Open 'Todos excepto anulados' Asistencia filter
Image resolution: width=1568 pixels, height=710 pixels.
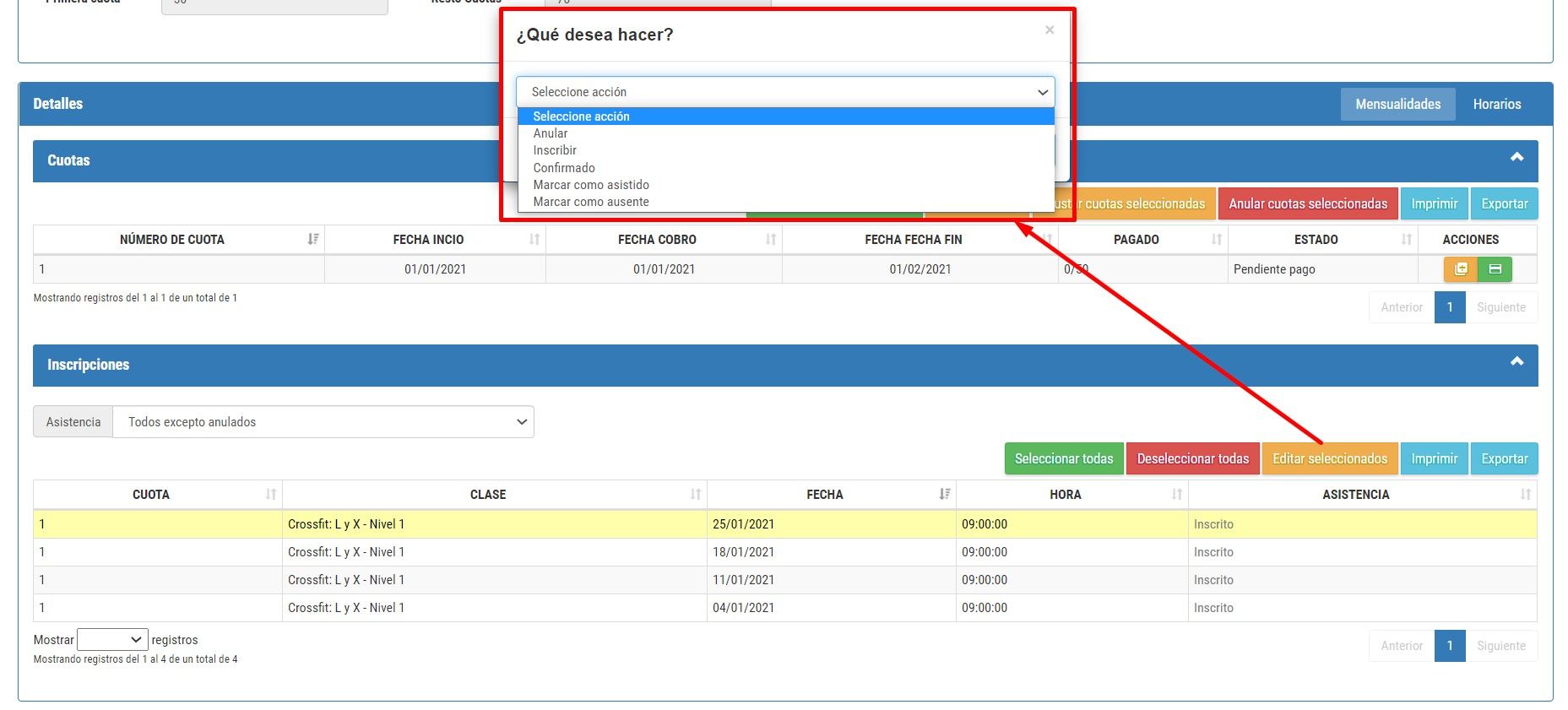point(323,422)
